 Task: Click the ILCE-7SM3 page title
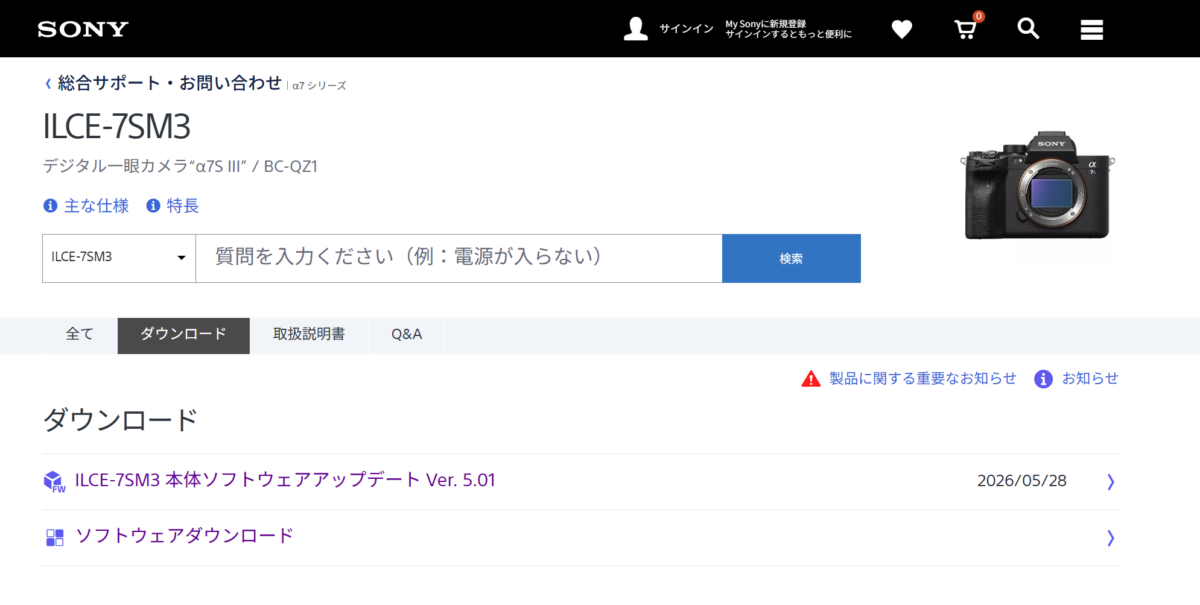[x=117, y=128]
